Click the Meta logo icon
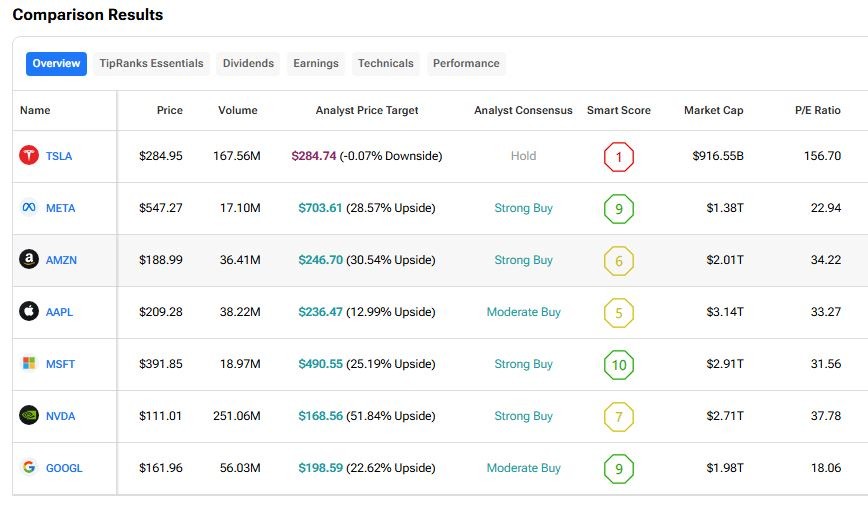 click(x=29, y=208)
